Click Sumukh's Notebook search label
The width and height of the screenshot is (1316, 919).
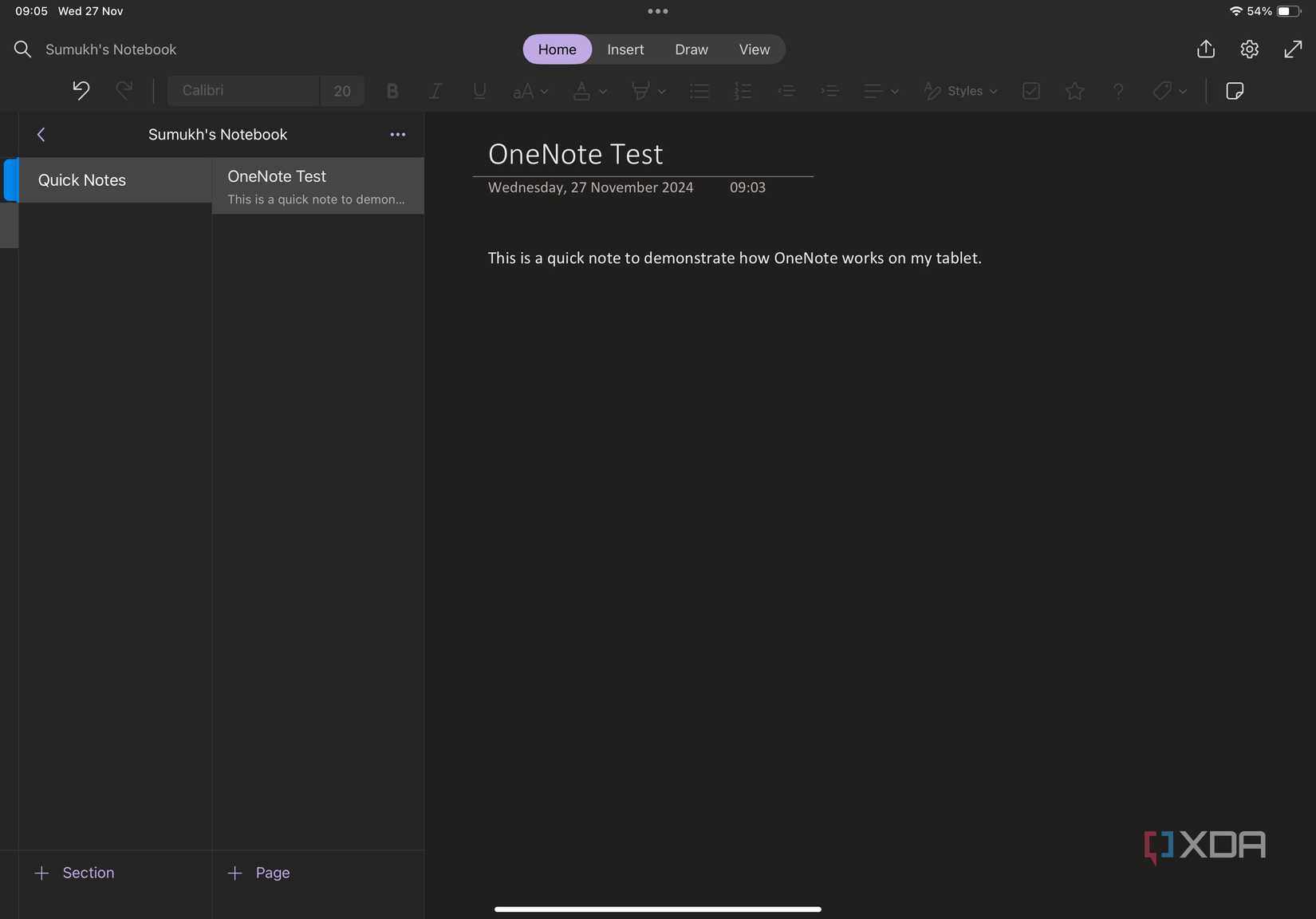pos(111,49)
